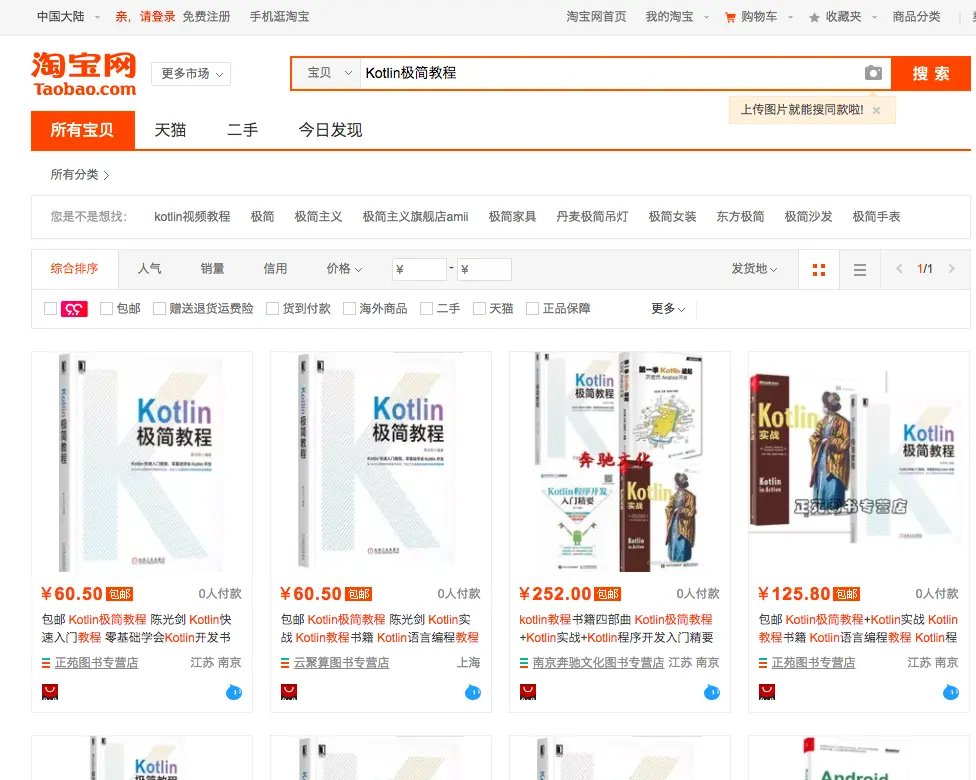Click blue Wangwang chat icon under ¥125.80 item

click(x=950, y=692)
